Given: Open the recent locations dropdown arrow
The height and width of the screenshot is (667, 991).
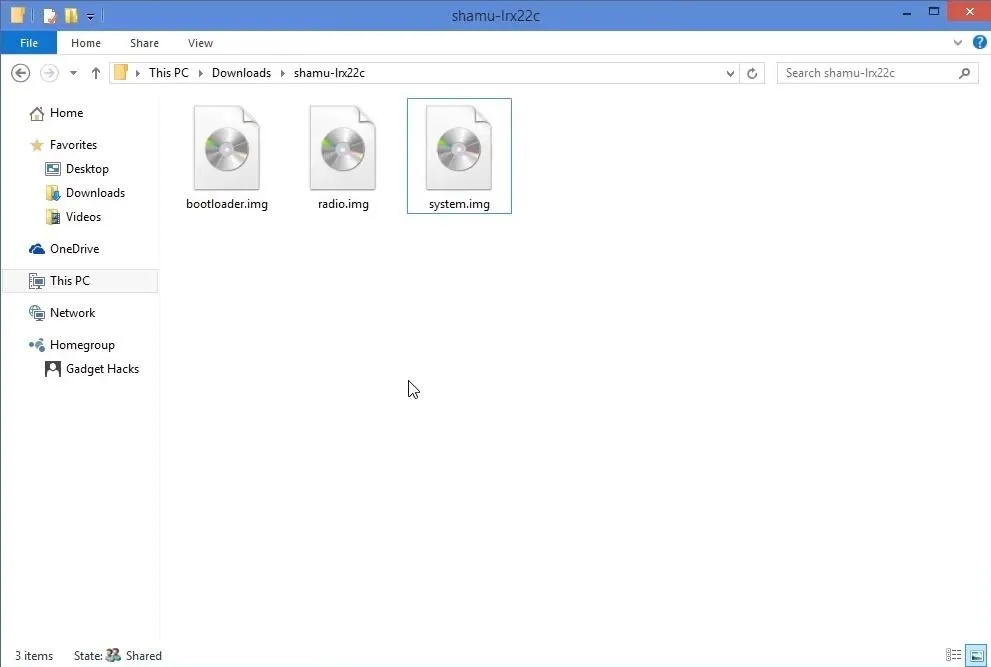Looking at the screenshot, I should (x=73, y=73).
